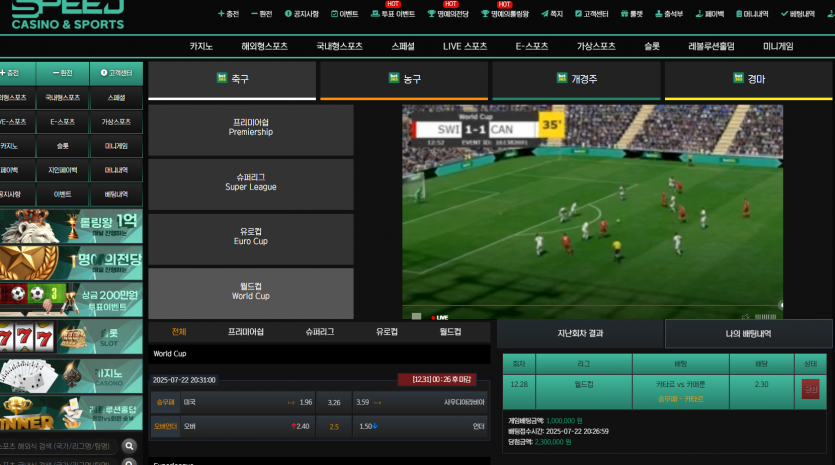This screenshot has height=465, width=835.
Task: Click the mute speaker icon on video player
Action: [746, 317]
